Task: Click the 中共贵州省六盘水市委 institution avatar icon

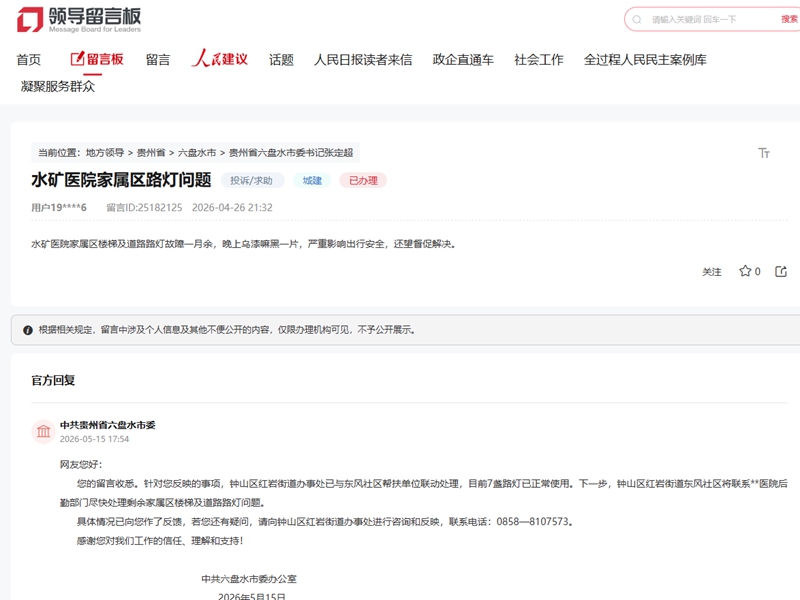Action: 43,431
